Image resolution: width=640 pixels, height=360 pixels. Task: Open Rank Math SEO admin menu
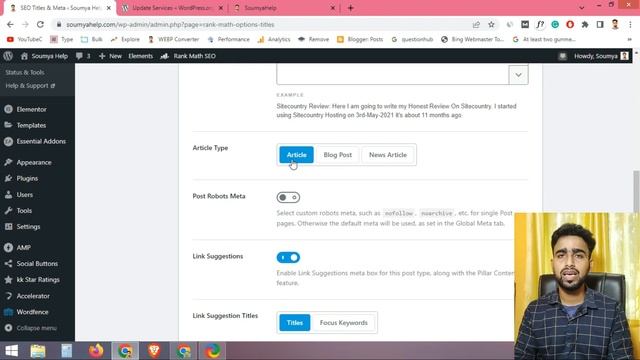click(x=188, y=56)
